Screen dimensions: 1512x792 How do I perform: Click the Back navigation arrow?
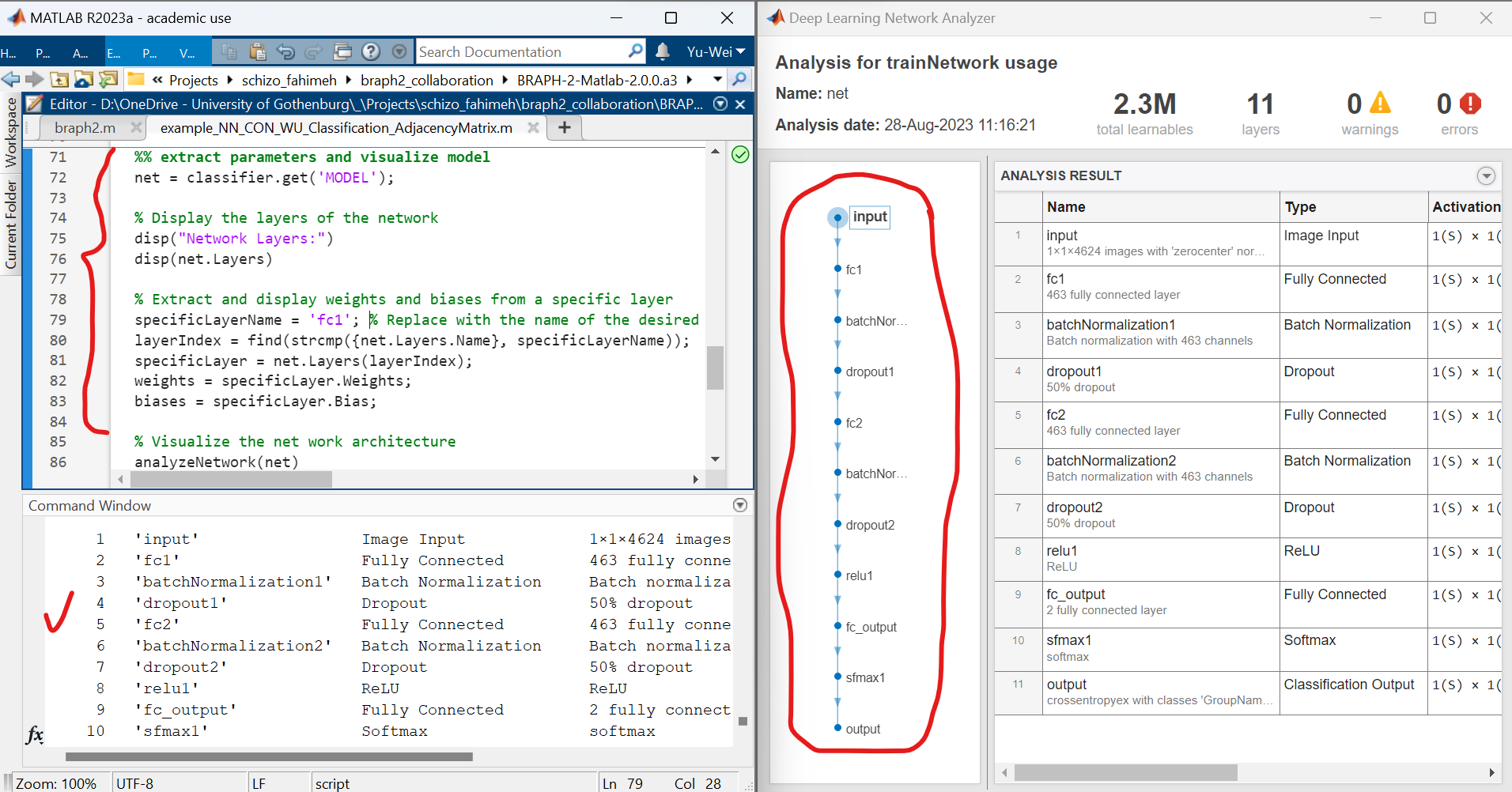pos(11,80)
